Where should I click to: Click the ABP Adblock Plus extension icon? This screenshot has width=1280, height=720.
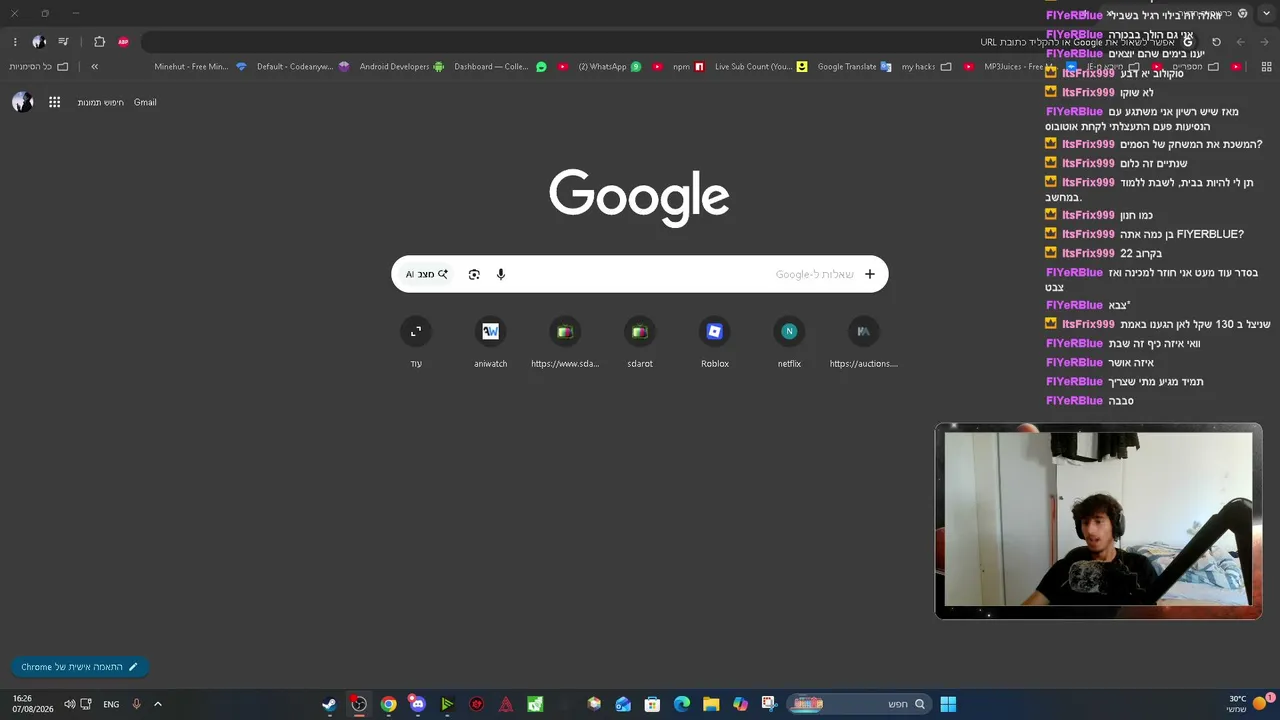coord(123,42)
